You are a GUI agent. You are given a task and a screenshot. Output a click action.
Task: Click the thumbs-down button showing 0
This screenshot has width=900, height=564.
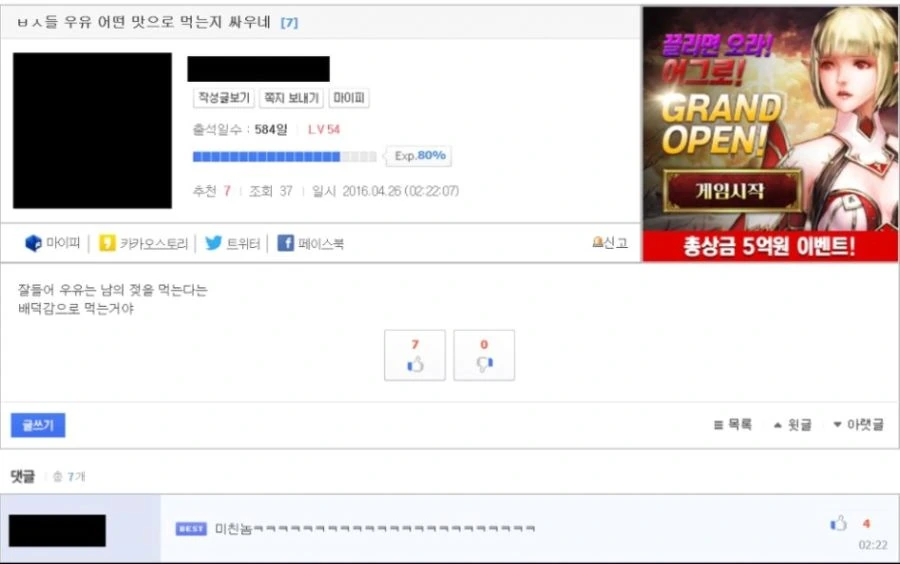point(484,355)
